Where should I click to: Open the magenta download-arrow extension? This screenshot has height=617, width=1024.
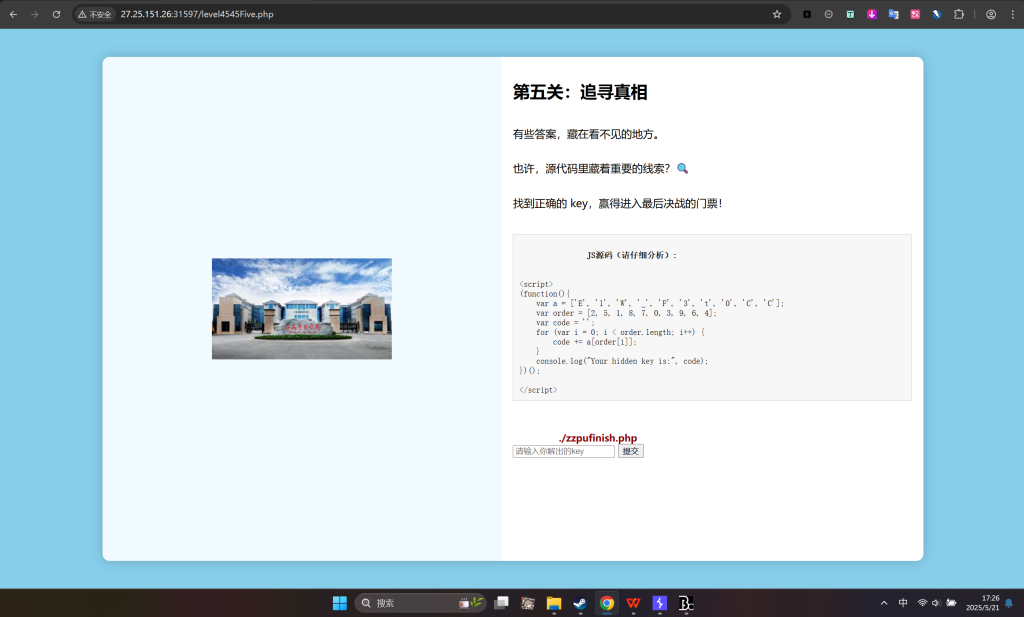872,14
